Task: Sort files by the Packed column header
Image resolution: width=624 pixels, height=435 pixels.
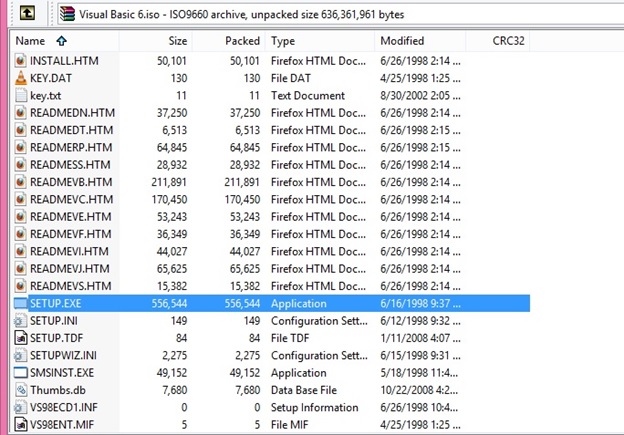Action: tap(229, 41)
